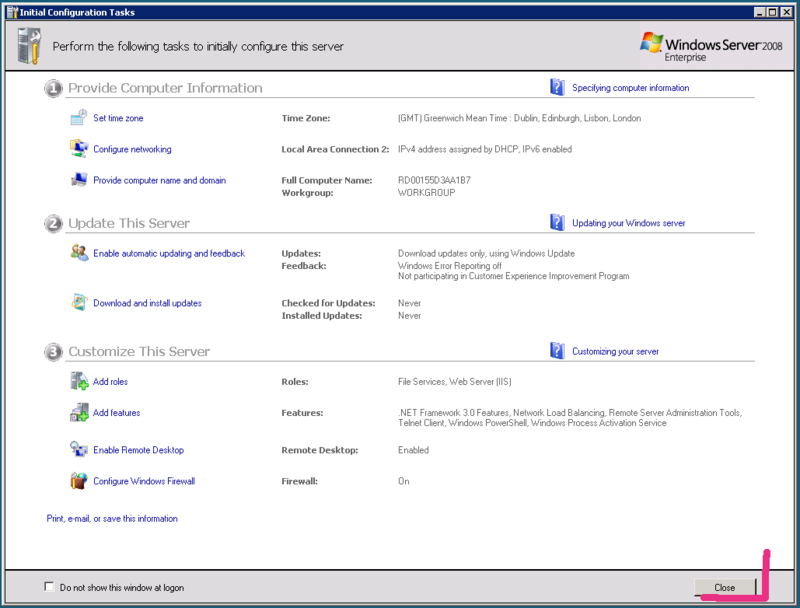Open Enable automatic updating and feedback link
Image resolution: width=800 pixels, height=608 pixels.
[169, 253]
